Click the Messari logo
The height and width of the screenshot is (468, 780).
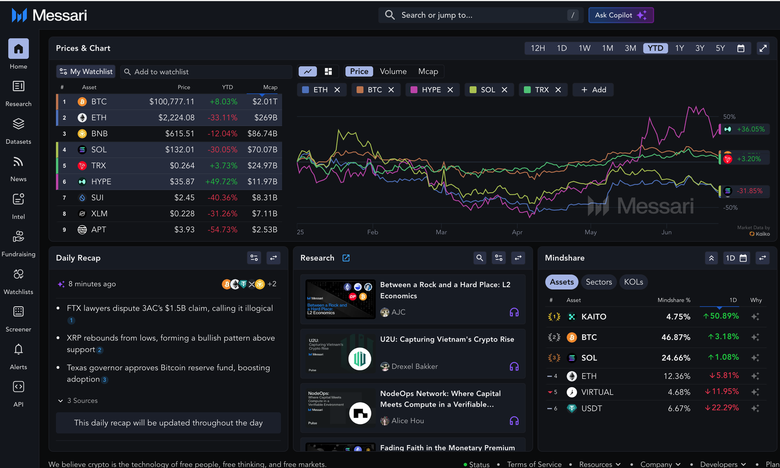(x=49, y=15)
